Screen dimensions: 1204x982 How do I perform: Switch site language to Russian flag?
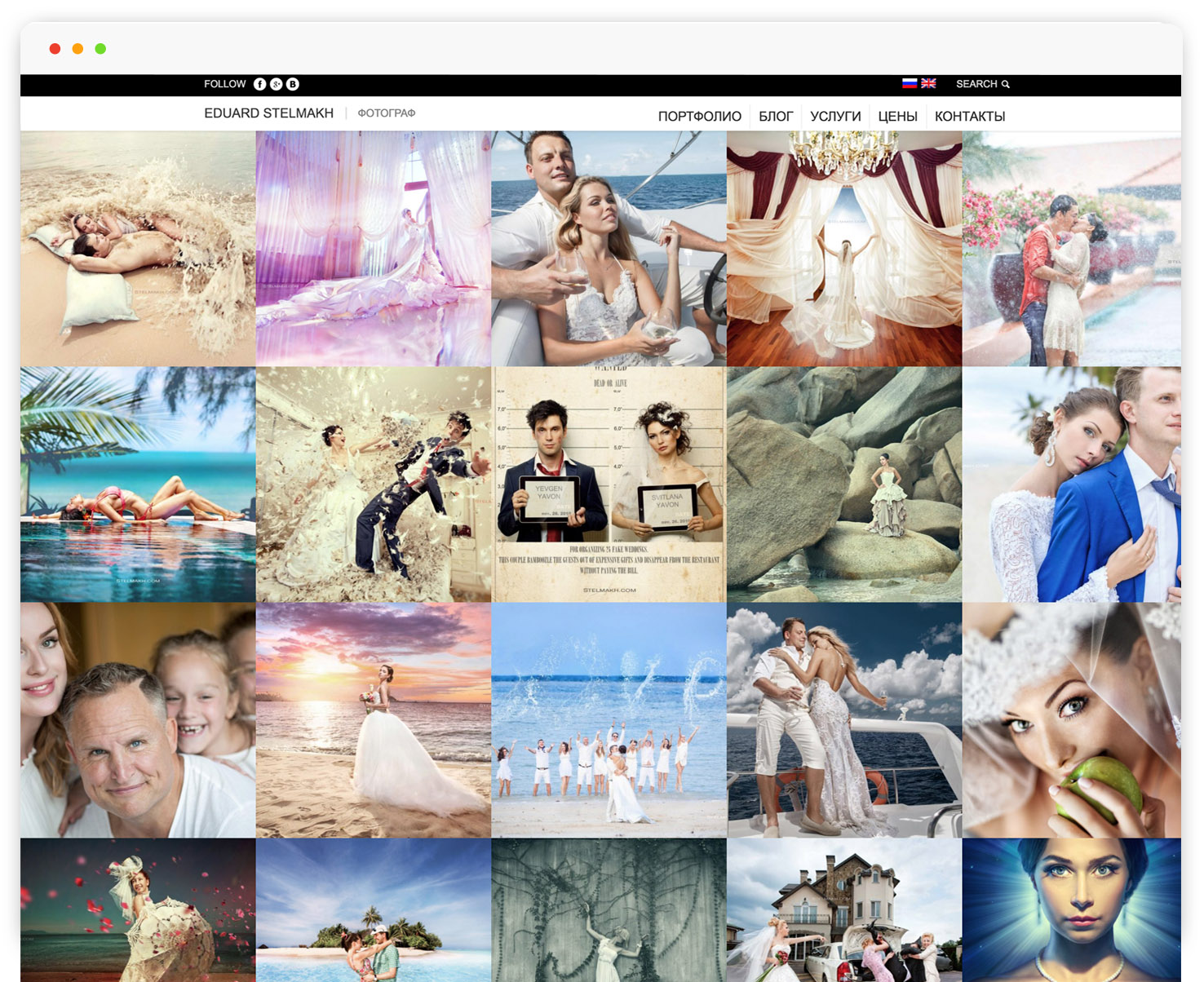click(x=910, y=83)
